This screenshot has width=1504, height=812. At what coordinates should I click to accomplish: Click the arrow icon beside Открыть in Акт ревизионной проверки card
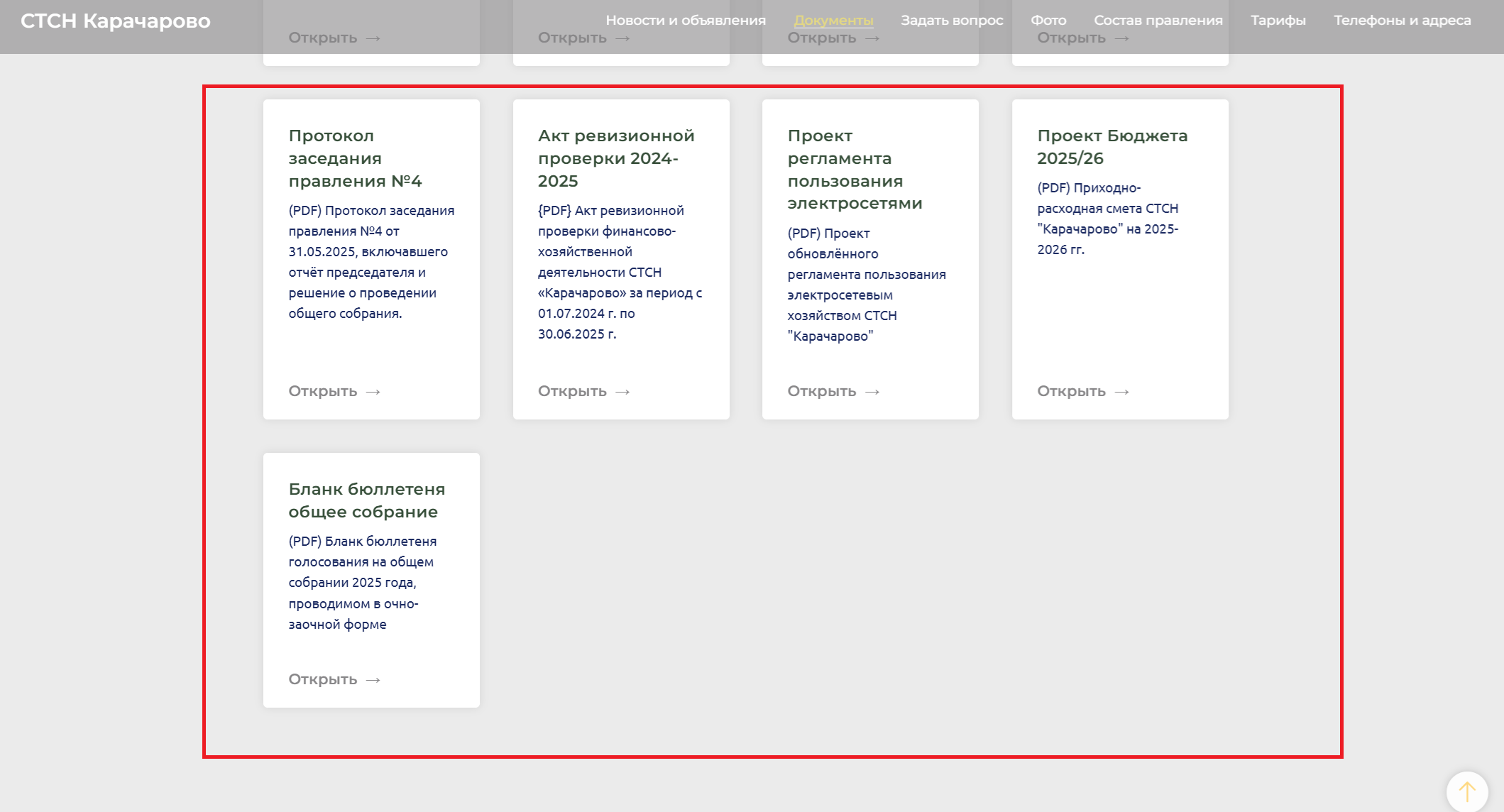(622, 392)
